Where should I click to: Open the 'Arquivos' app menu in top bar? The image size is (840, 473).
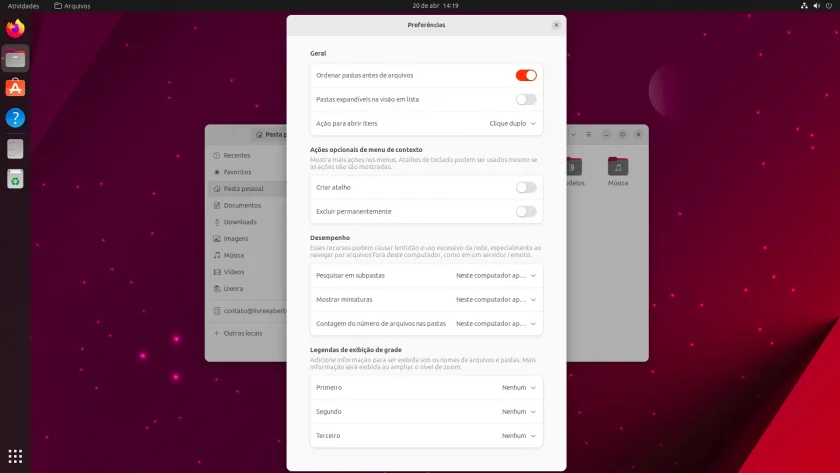pos(72,6)
